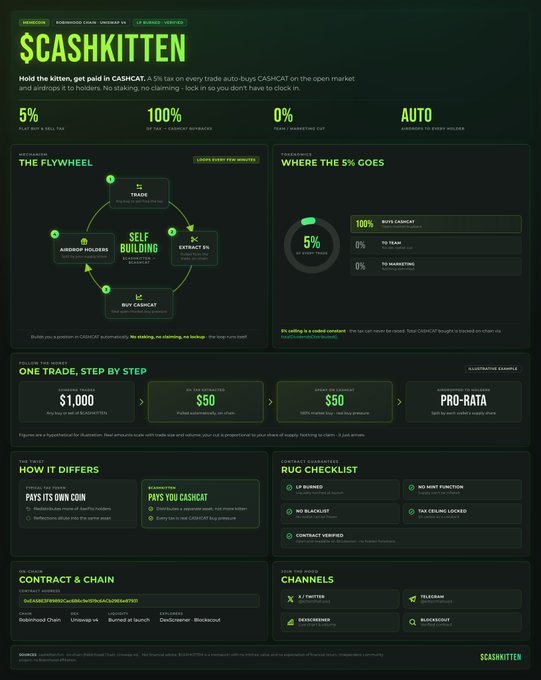Click the chevron after the $1,000 trade card
541x680 pixels.
(x=141, y=402)
